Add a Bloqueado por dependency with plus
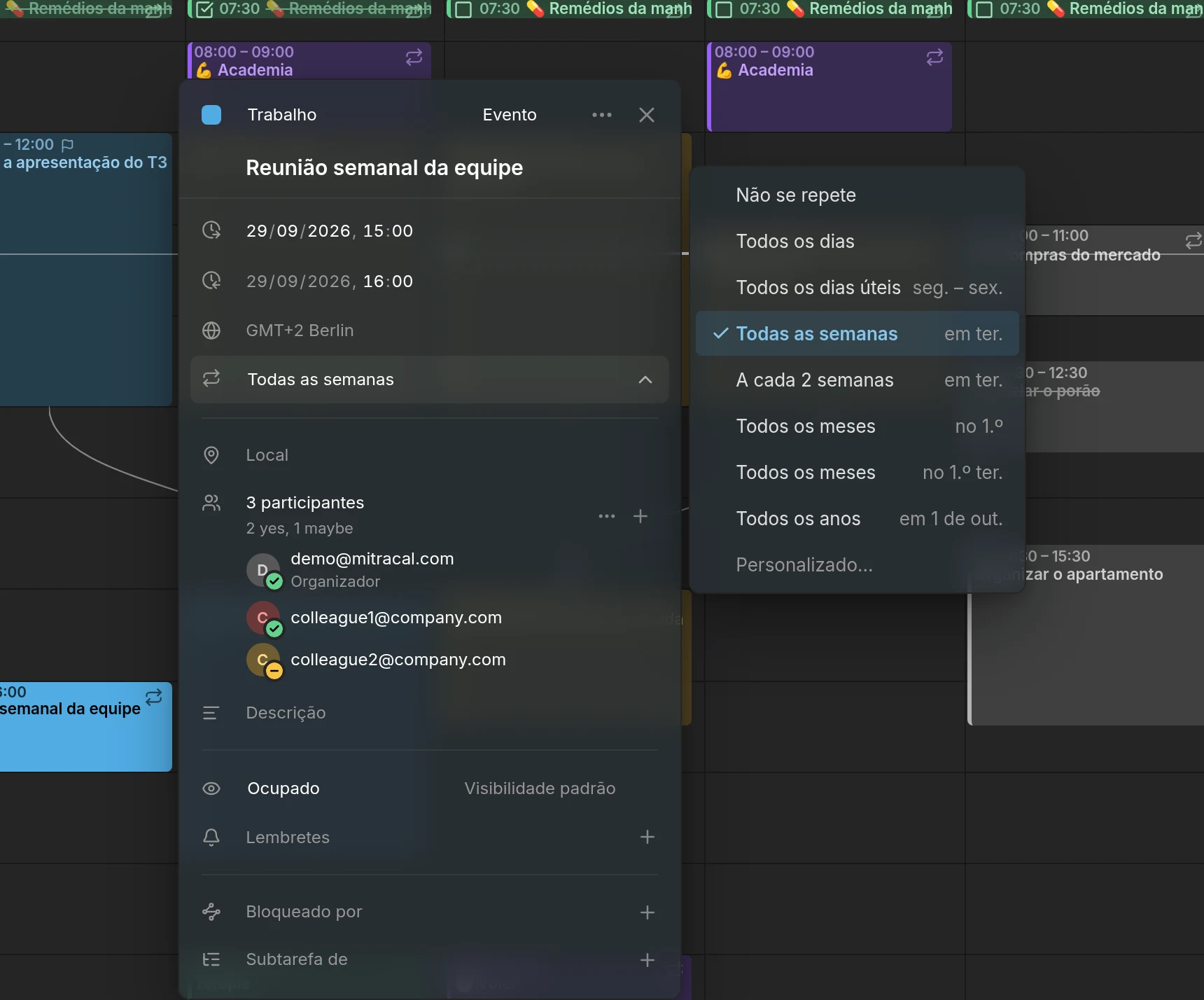The image size is (1204, 1000). click(647, 912)
